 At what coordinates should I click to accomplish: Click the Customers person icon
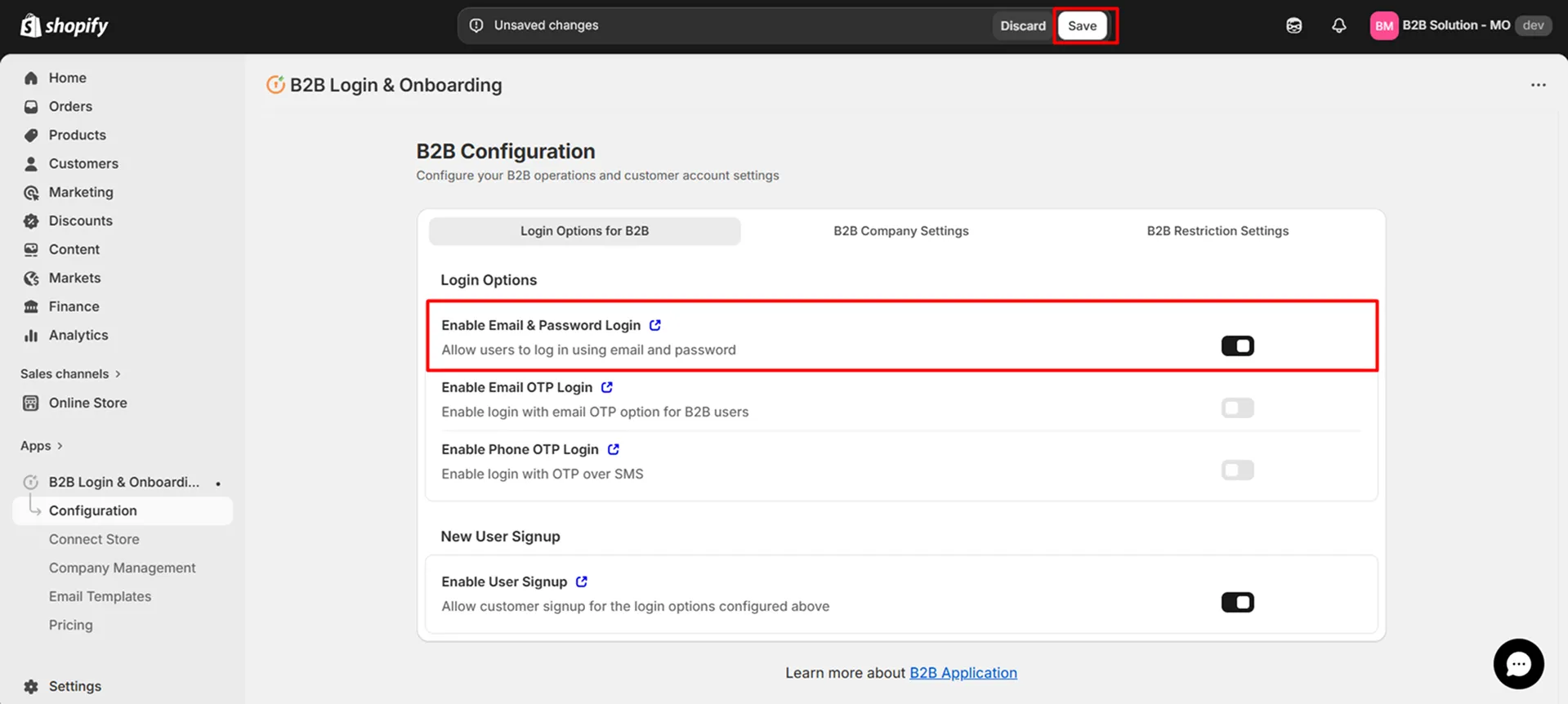click(x=31, y=163)
